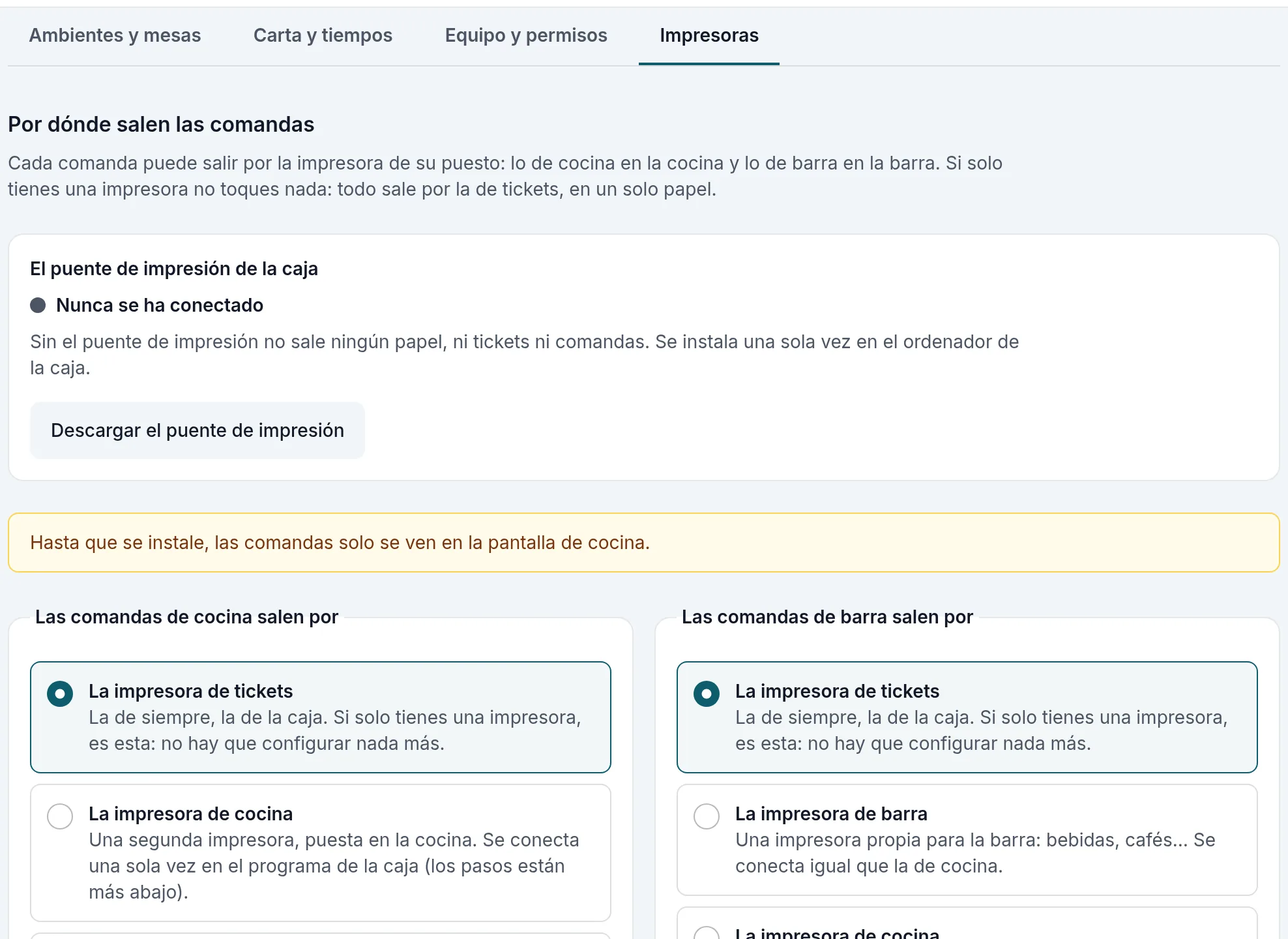Click the text Nunca se ha conectado
Screen dimensions: 1288x939
coord(160,305)
